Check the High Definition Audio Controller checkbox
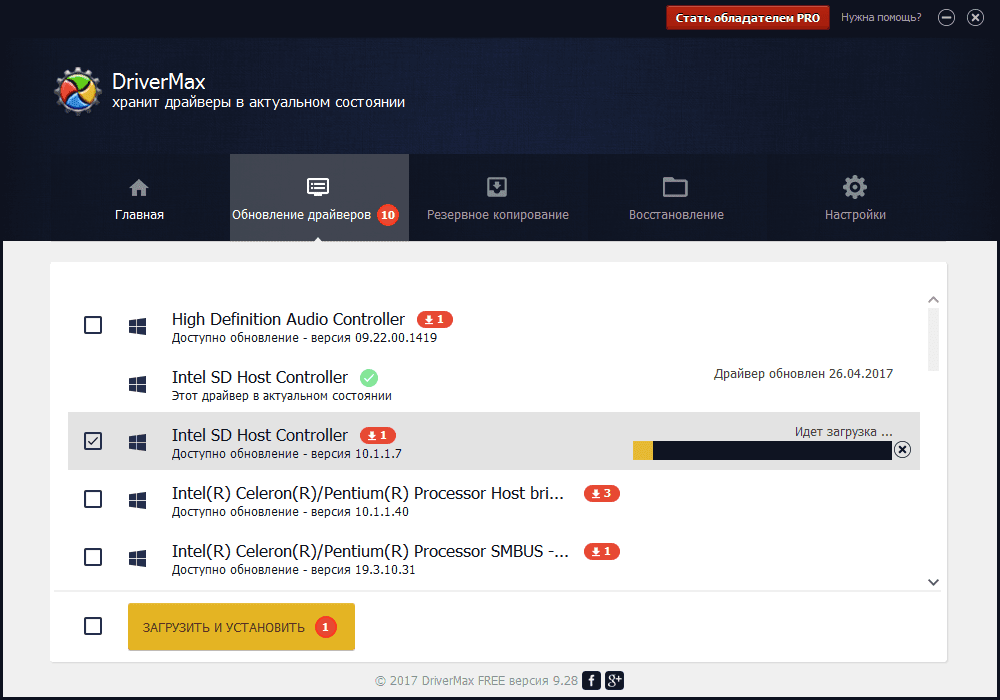Image resolution: width=1000 pixels, height=700 pixels. [93, 325]
